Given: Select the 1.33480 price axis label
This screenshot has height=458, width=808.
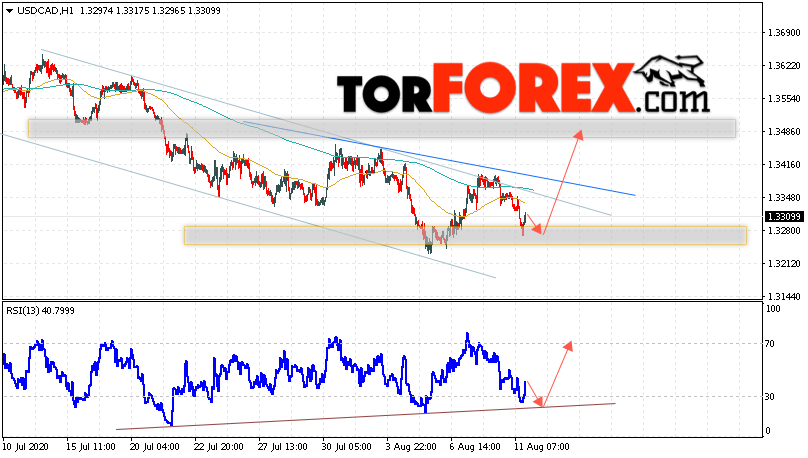Looking at the screenshot, I should click(784, 198).
